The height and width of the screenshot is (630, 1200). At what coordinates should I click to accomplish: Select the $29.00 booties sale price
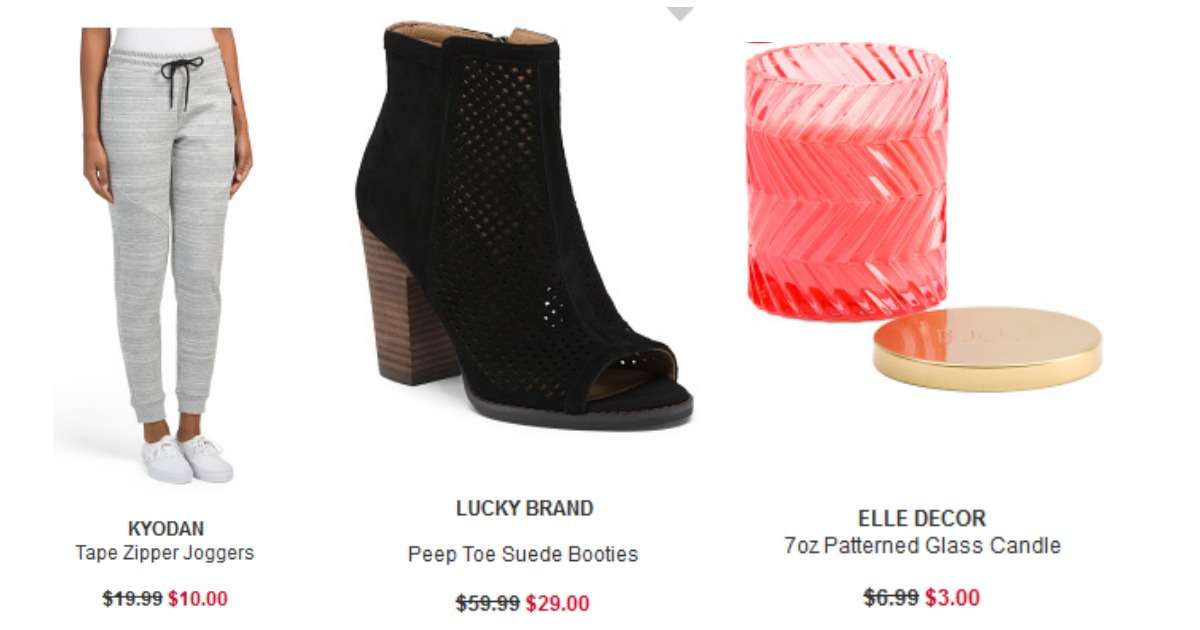558,604
